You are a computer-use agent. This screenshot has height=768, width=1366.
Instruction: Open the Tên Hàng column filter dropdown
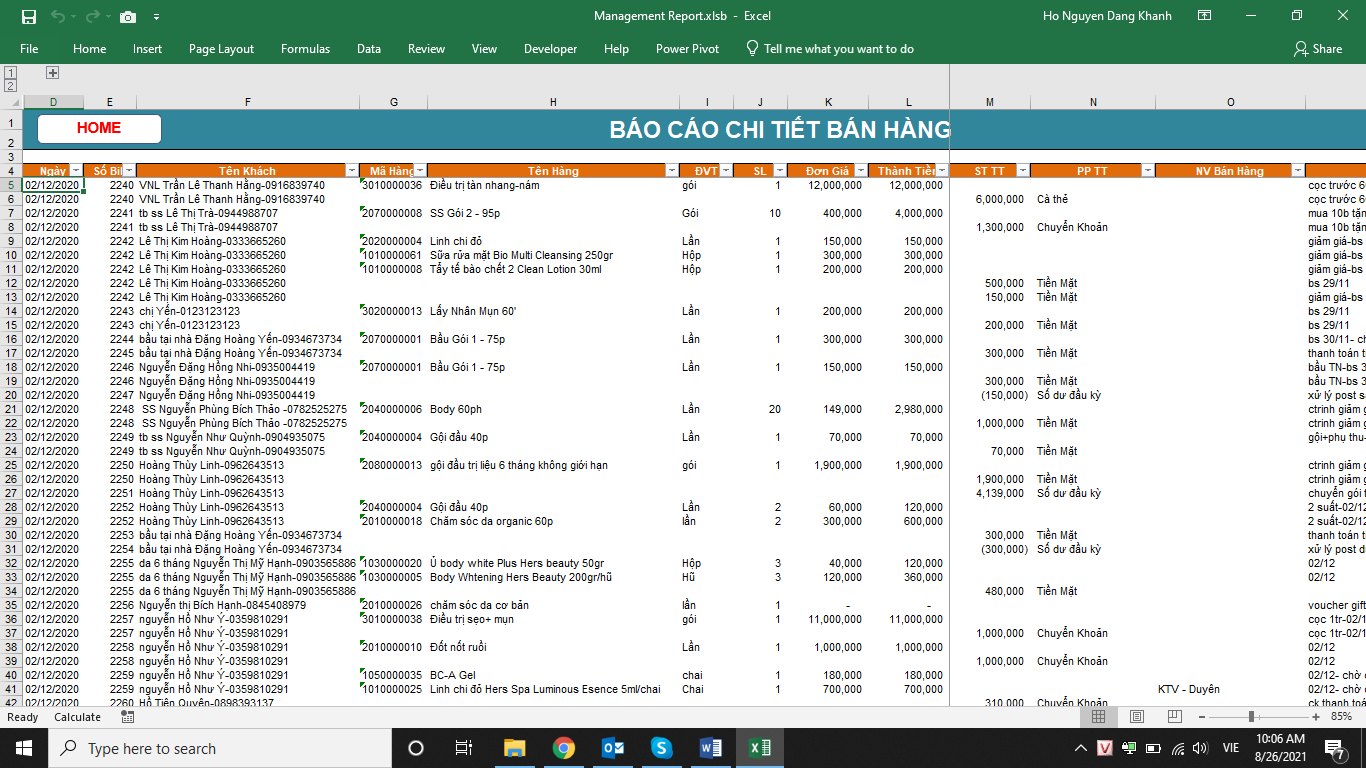pos(672,171)
